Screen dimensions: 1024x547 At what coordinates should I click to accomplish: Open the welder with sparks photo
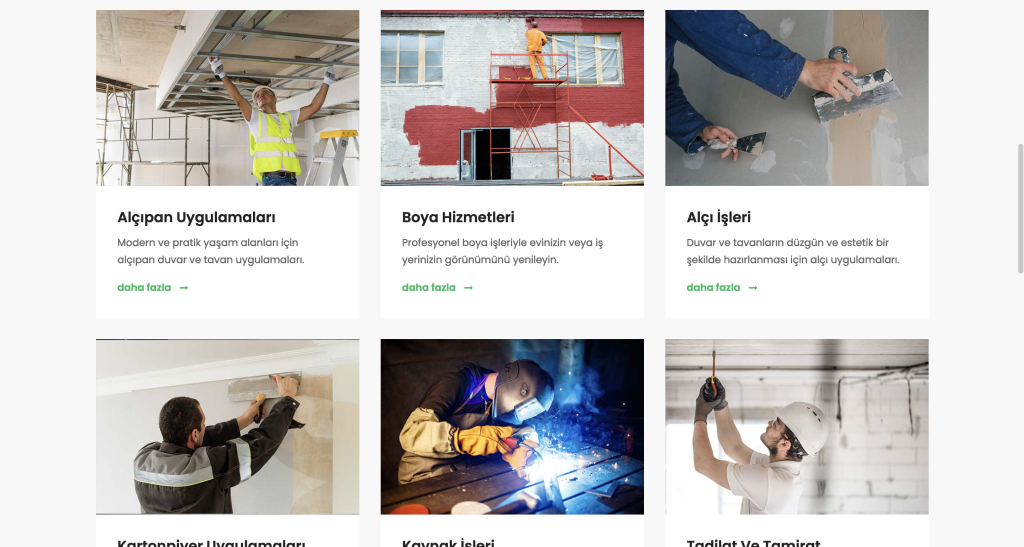tap(512, 426)
